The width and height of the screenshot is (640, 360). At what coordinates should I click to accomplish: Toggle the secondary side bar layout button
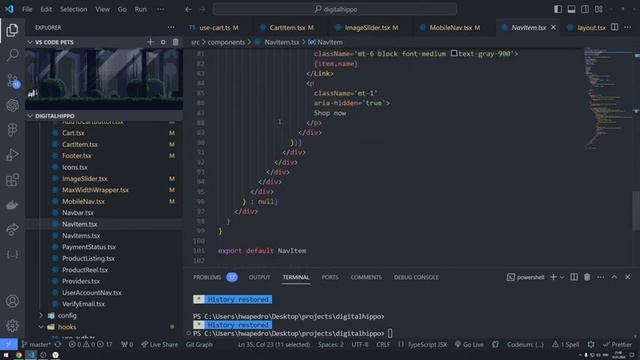click(x=585, y=9)
